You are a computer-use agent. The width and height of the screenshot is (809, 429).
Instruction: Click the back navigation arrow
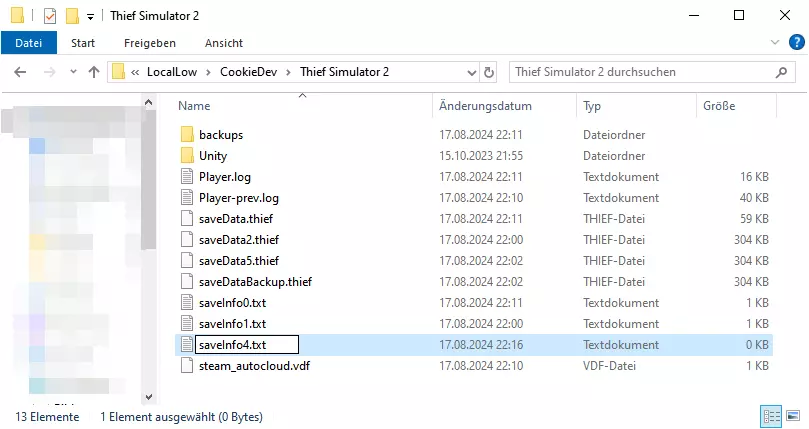coord(20,72)
